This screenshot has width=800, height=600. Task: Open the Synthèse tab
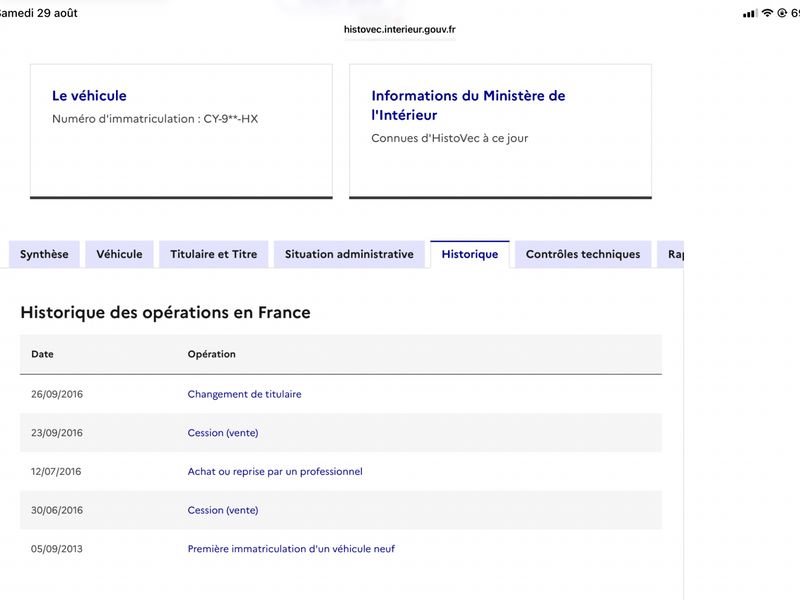pos(44,254)
